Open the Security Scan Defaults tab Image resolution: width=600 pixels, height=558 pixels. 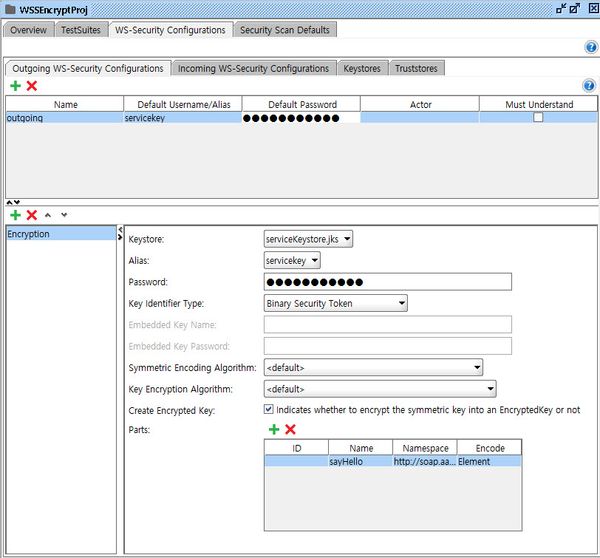pos(285,30)
